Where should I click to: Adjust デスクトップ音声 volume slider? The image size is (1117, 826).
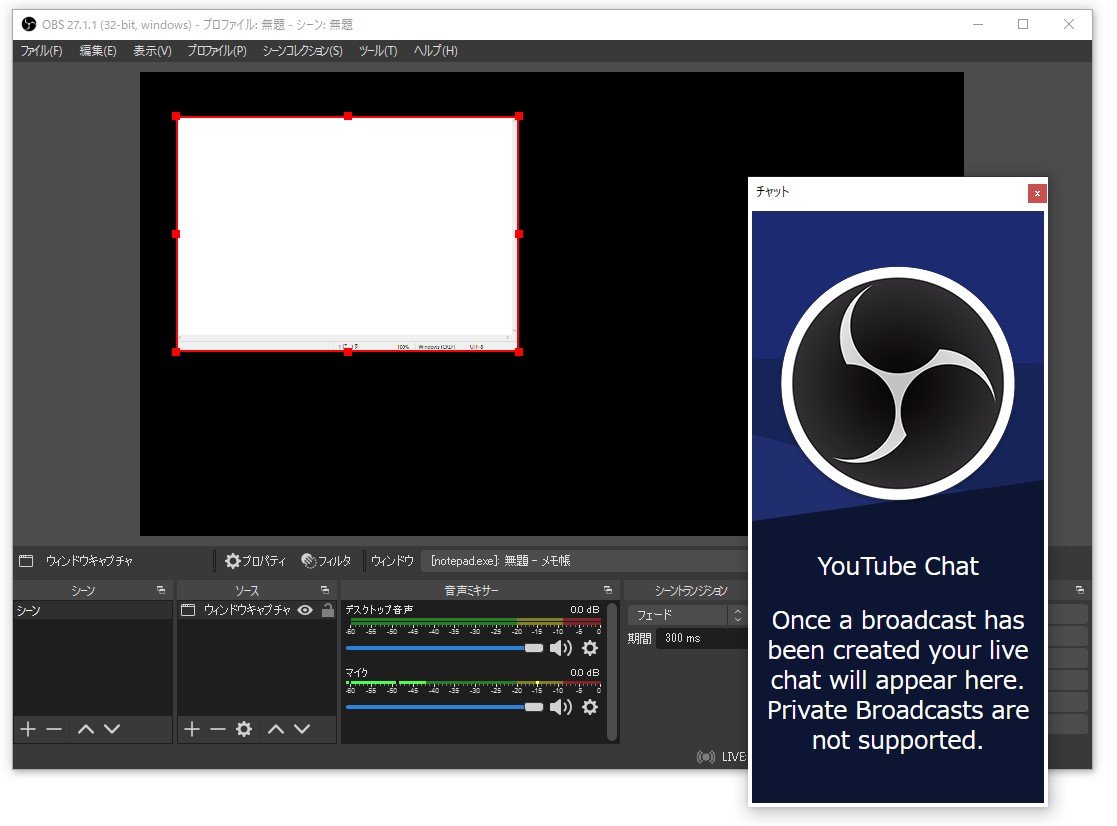point(445,648)
